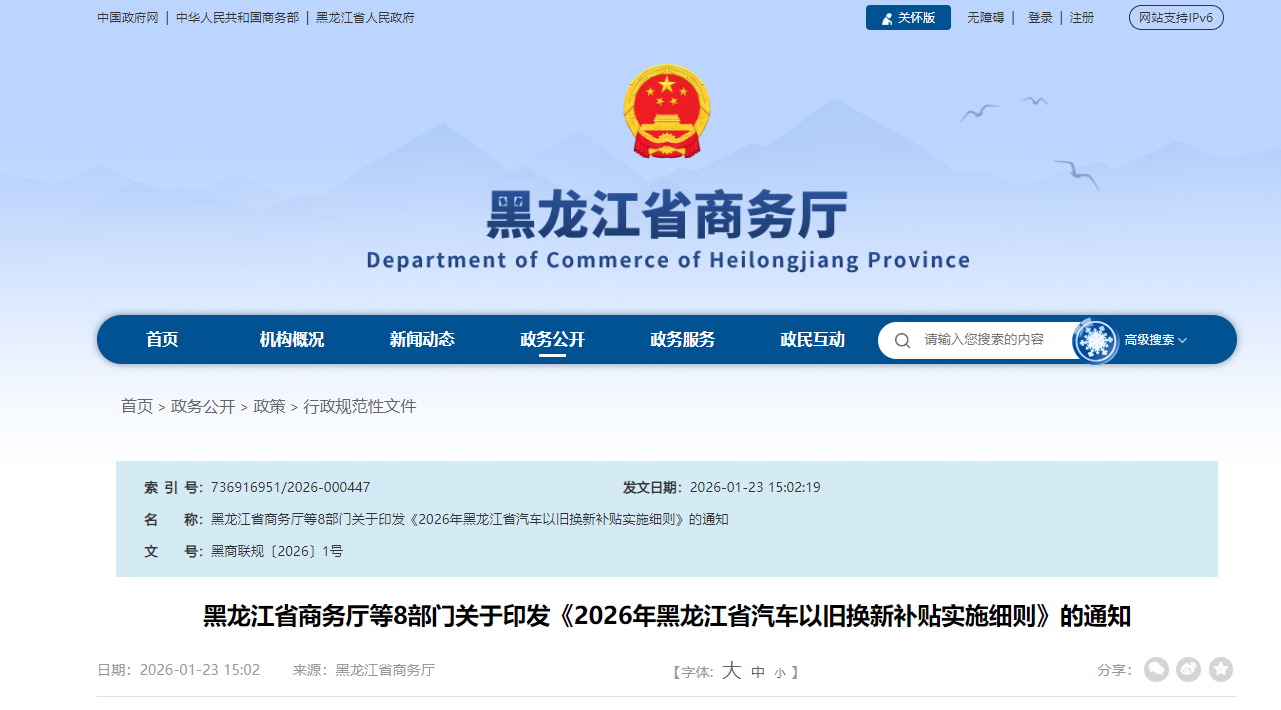
Task: Click the 注册 register link
Action: 1081,18
